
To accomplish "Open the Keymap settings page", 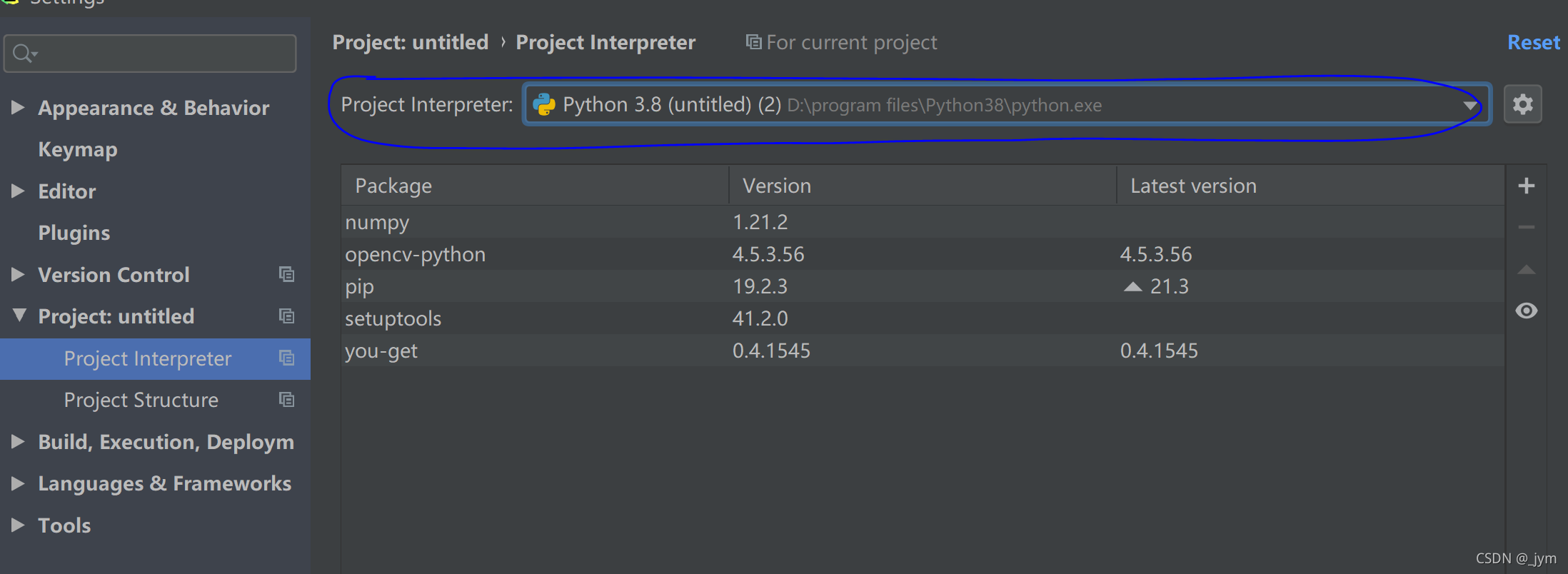I will [78, 150].
